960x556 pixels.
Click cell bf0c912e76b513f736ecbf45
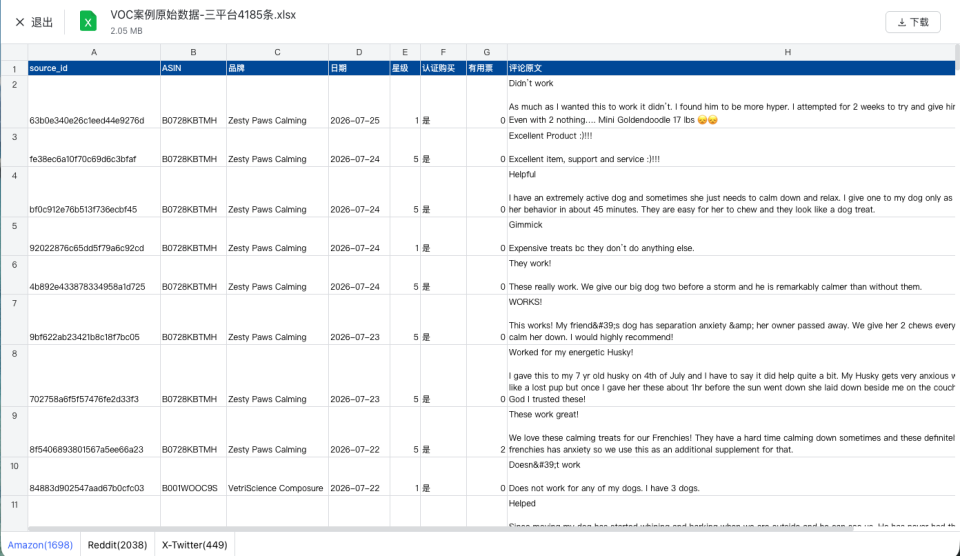coord(94,192)
